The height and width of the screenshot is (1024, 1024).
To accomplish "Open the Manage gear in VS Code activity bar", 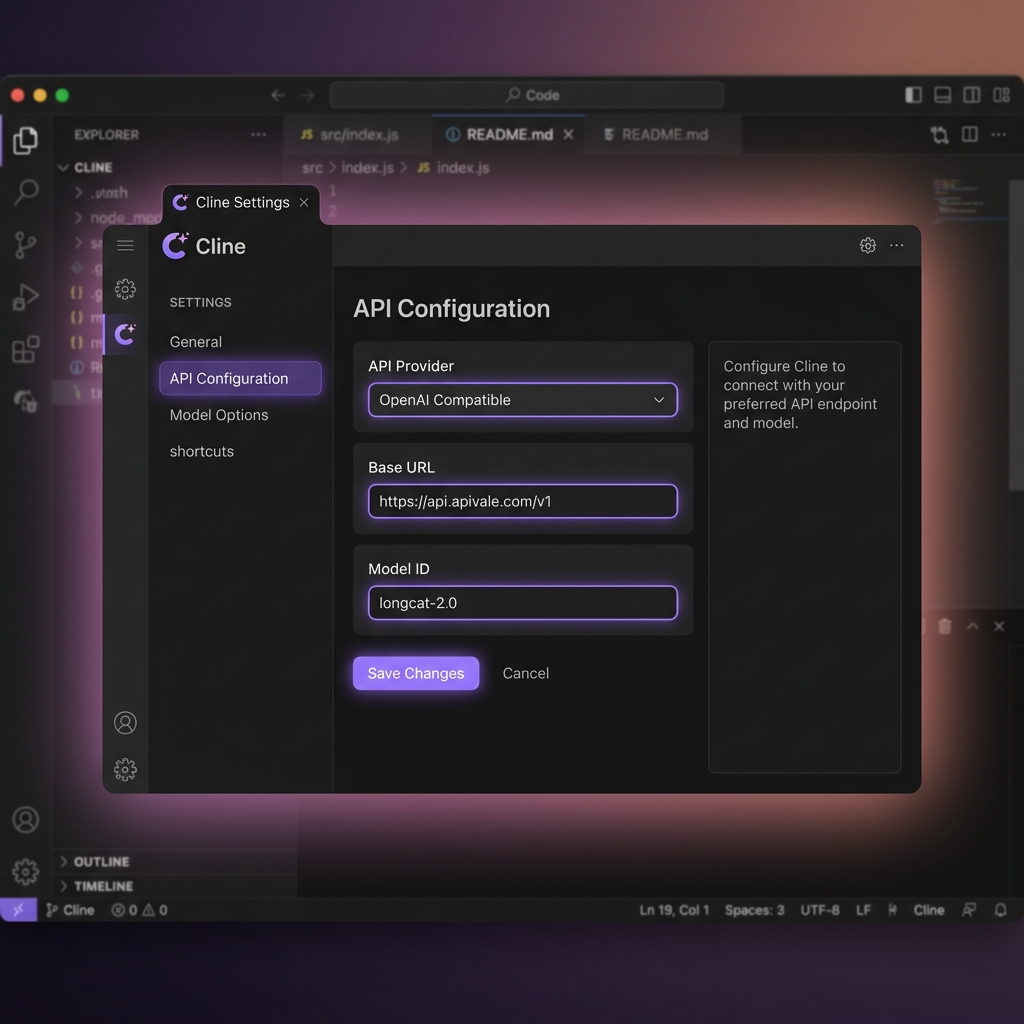I will click(25, 871).
